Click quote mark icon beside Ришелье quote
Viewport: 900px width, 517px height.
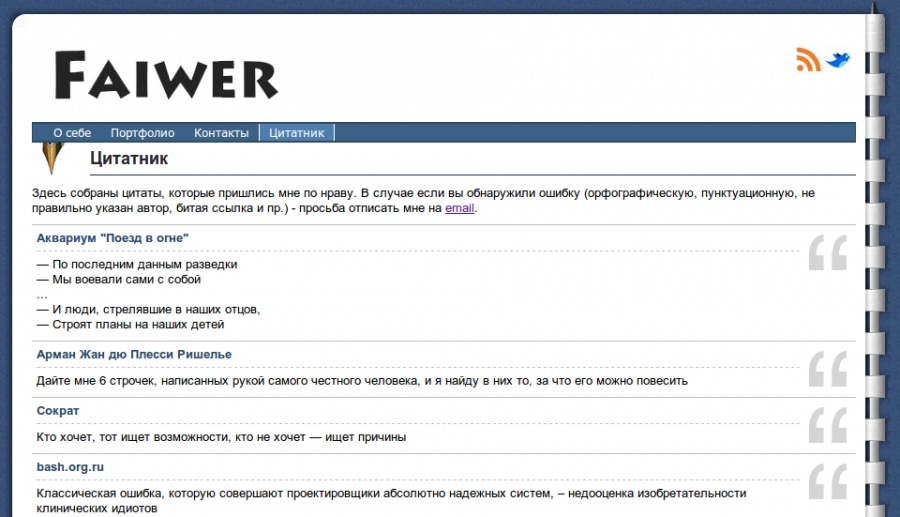pyautogui.click(x=827, y=369)
